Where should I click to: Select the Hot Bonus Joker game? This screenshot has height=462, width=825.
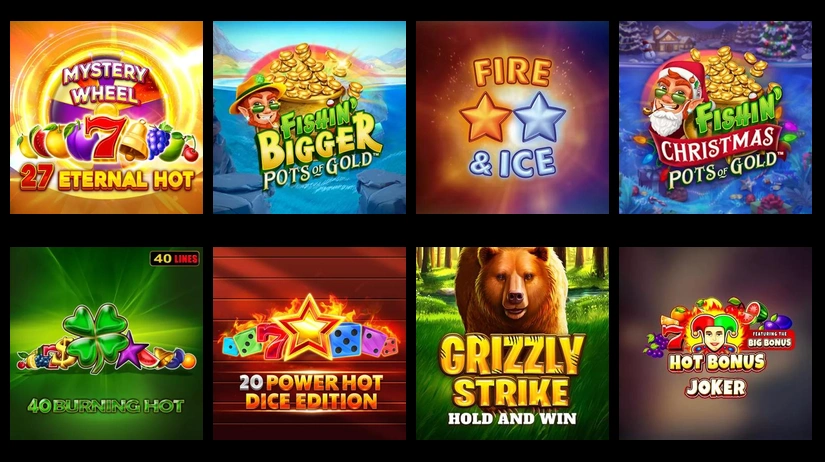pyautogui.click(x=716, y=344)
